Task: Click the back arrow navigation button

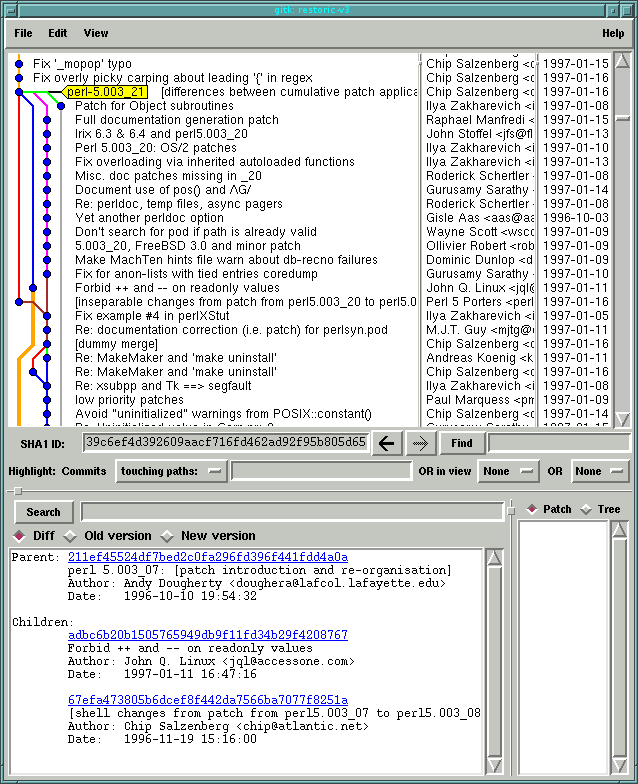Action: 386,443
